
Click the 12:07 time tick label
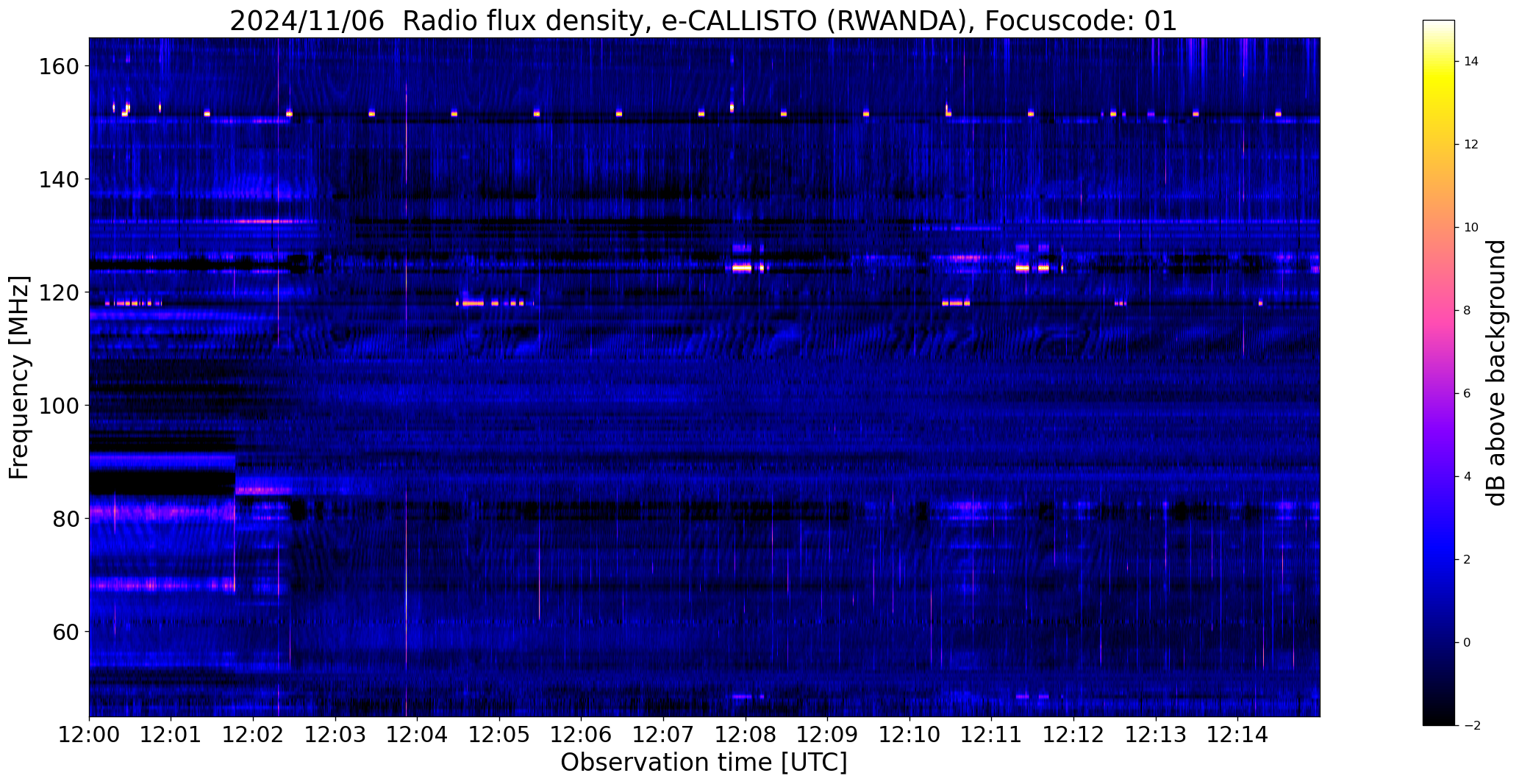[x=663, y=734]
